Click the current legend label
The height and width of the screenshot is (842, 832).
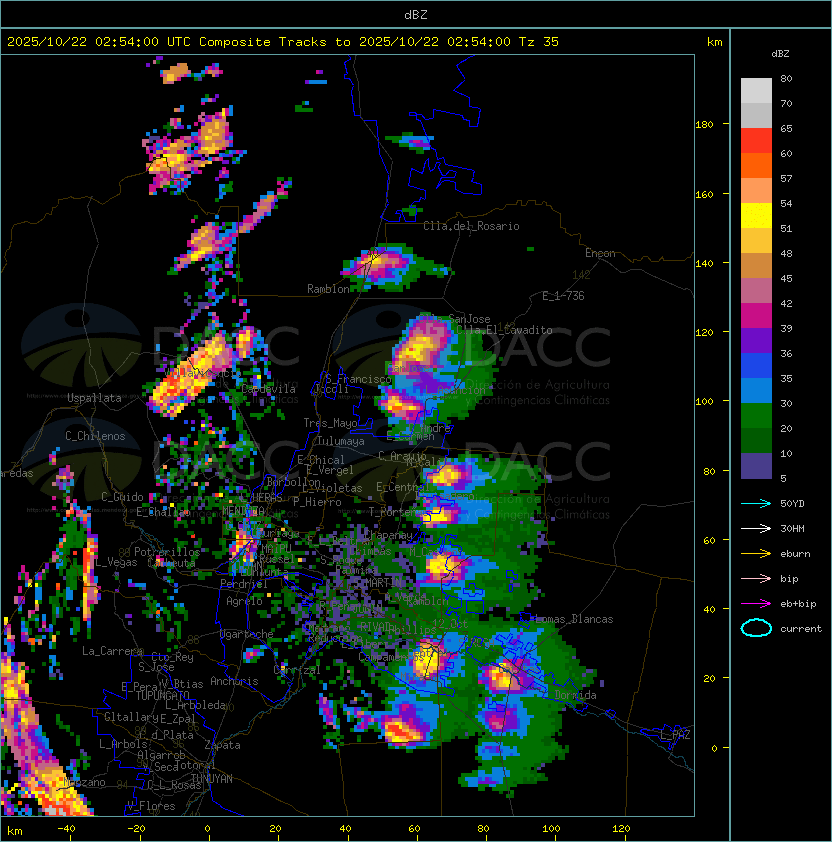(801, 629)
